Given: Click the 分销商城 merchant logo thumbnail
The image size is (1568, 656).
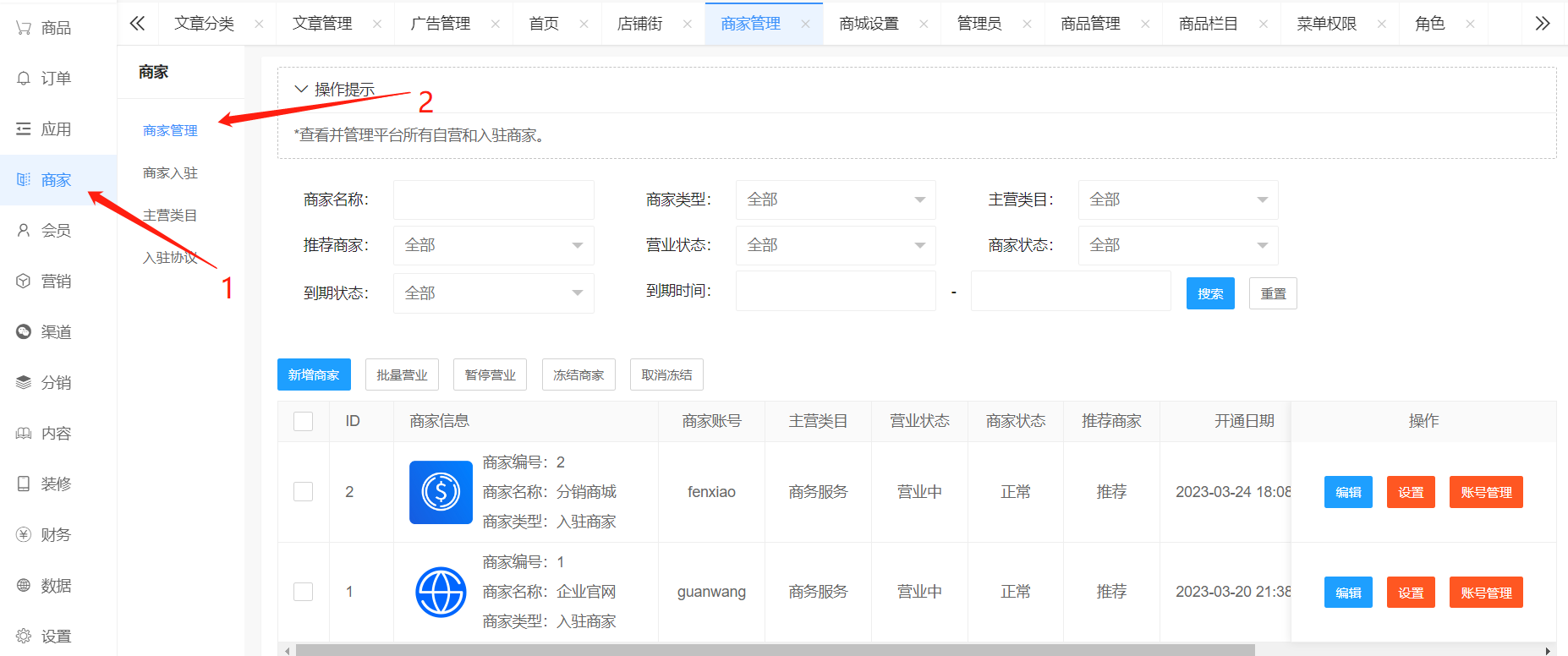Looking at the screenshot, I should pyautogui.click(x=441, y=492).
